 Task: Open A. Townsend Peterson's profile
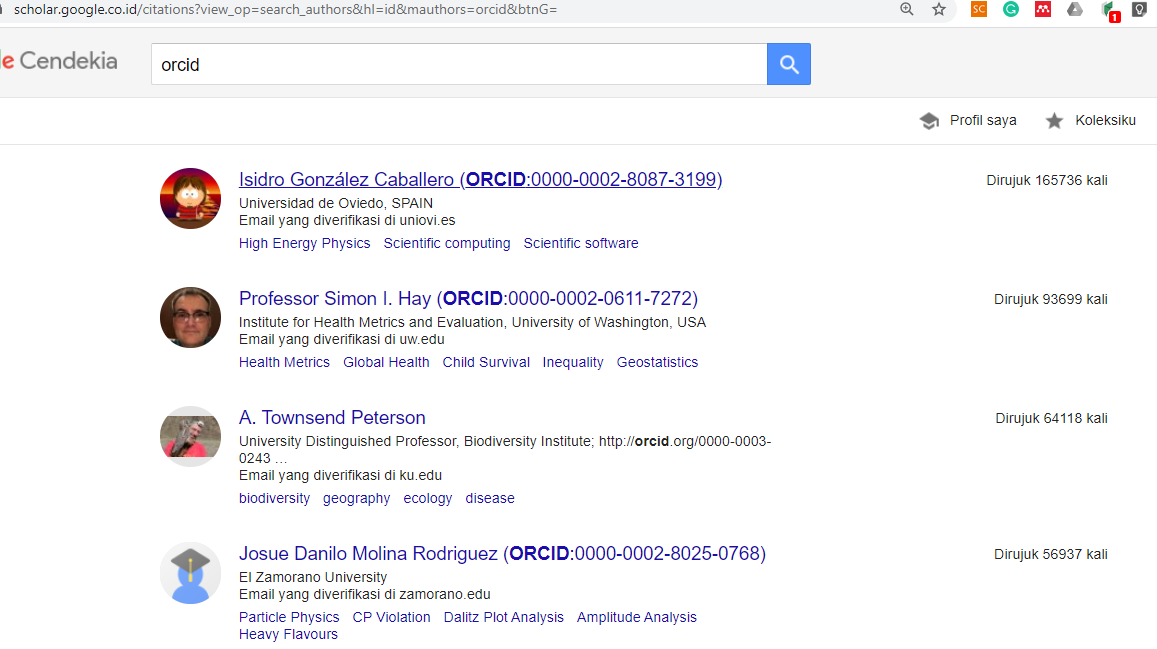click(332, 418)
